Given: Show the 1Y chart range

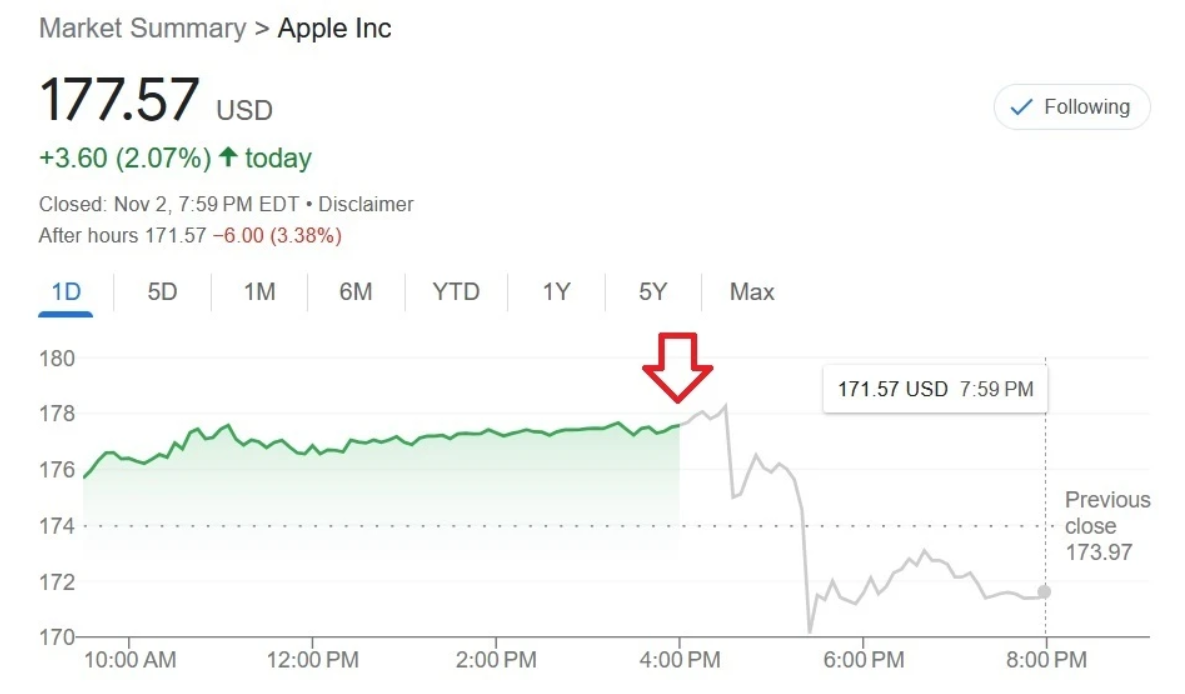Looking at the screenshot, I should click(x=556, y=292).
